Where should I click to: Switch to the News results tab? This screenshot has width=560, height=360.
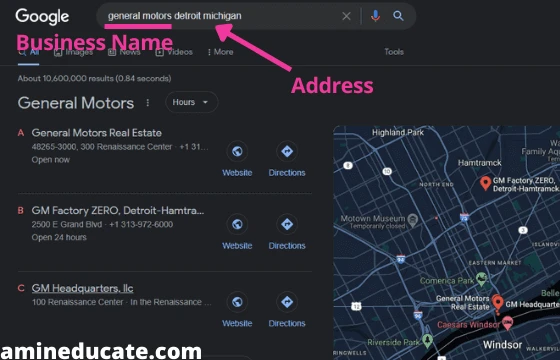click(x=124, y=52)
